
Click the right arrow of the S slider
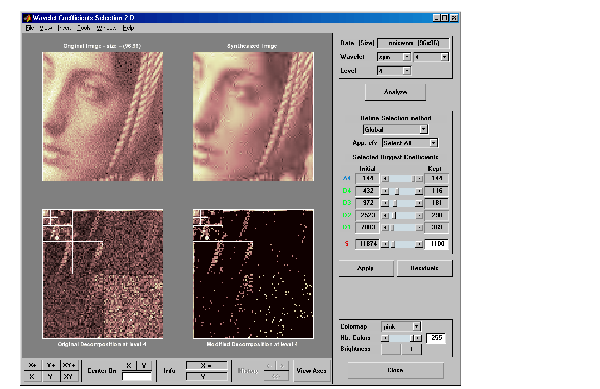click(419, 244)
